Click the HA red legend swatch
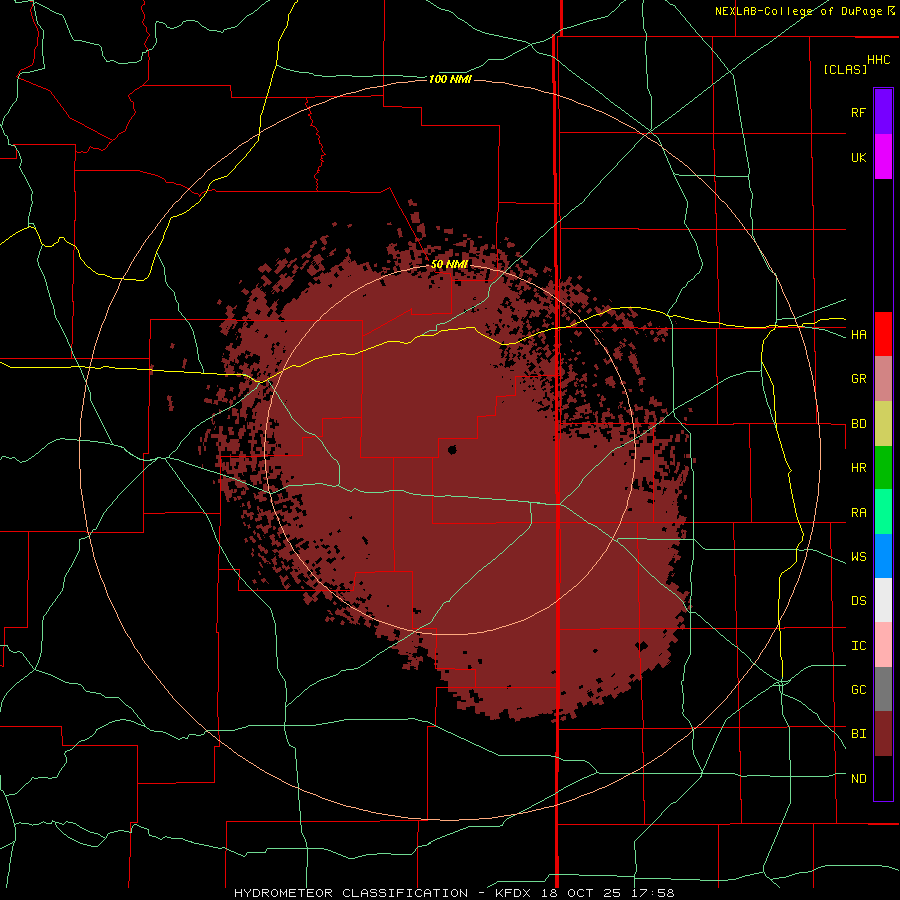This screenshot has height=900, width=900. [x=883, y=334]
